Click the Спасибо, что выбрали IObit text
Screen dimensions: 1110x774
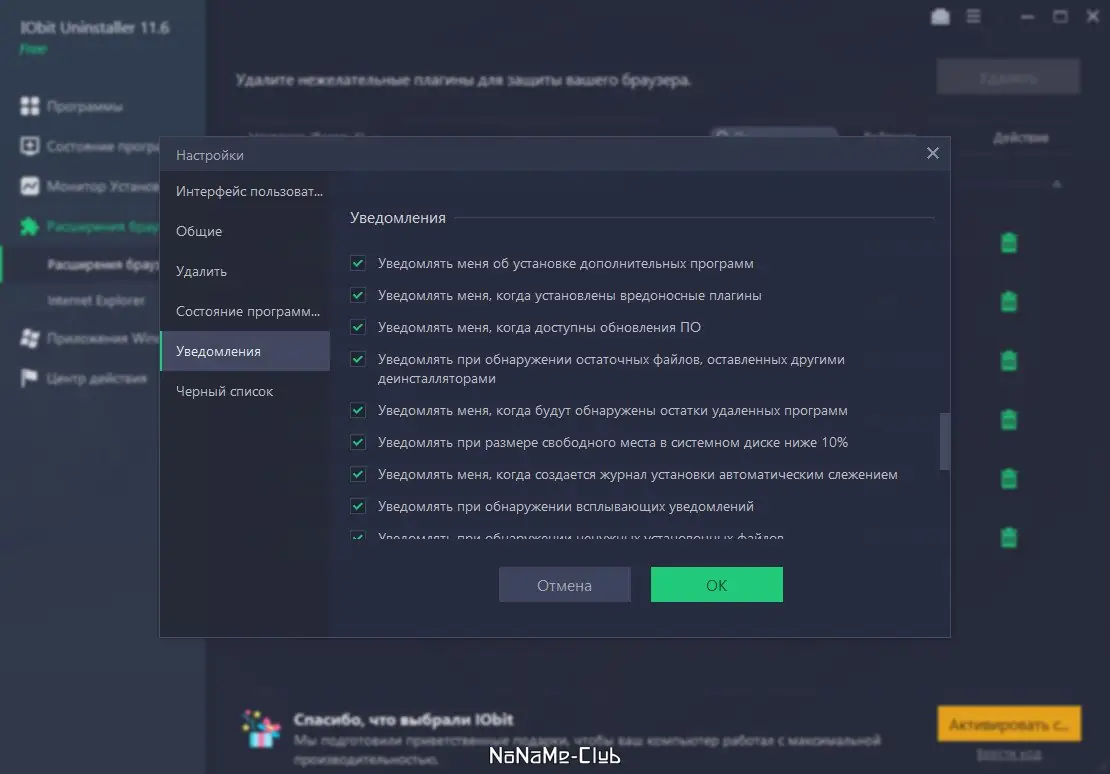404,719
